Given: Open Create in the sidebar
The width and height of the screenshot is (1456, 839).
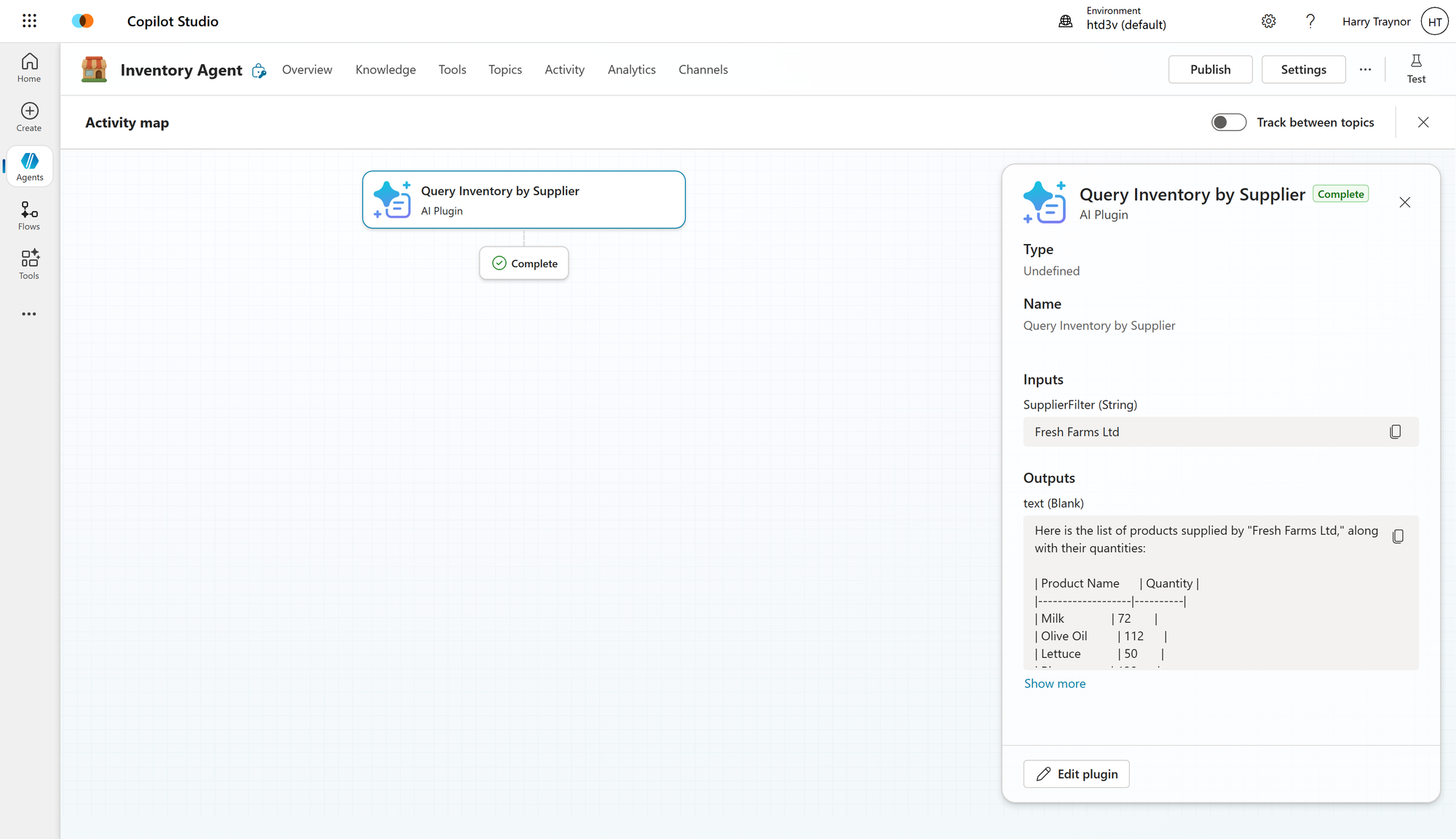Looking at the screenshot, I should point(29,117).
